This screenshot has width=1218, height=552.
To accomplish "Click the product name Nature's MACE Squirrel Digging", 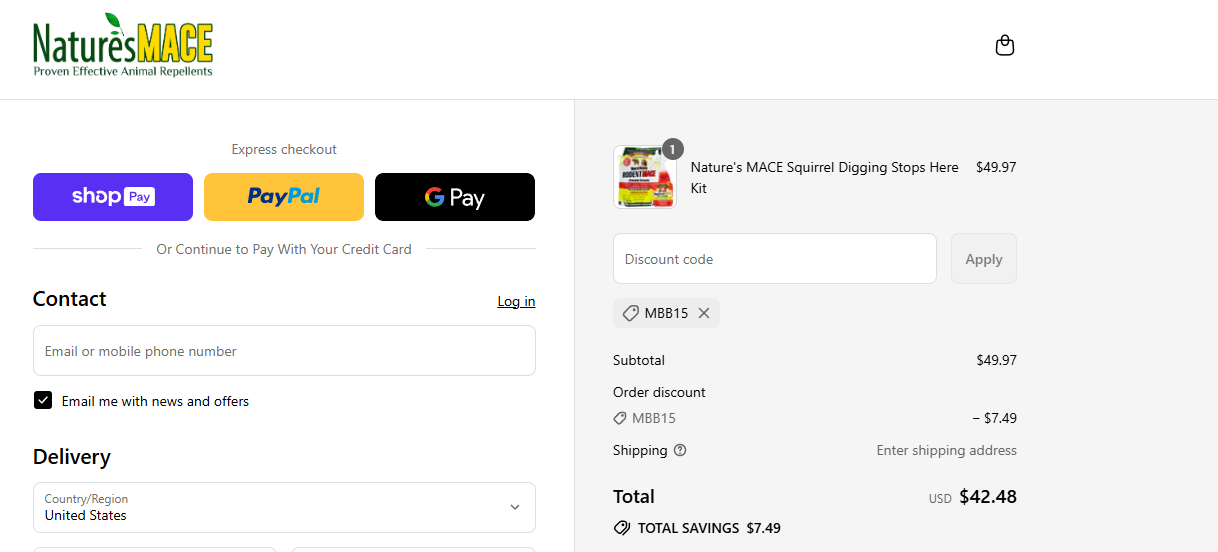I will point(825,177).
